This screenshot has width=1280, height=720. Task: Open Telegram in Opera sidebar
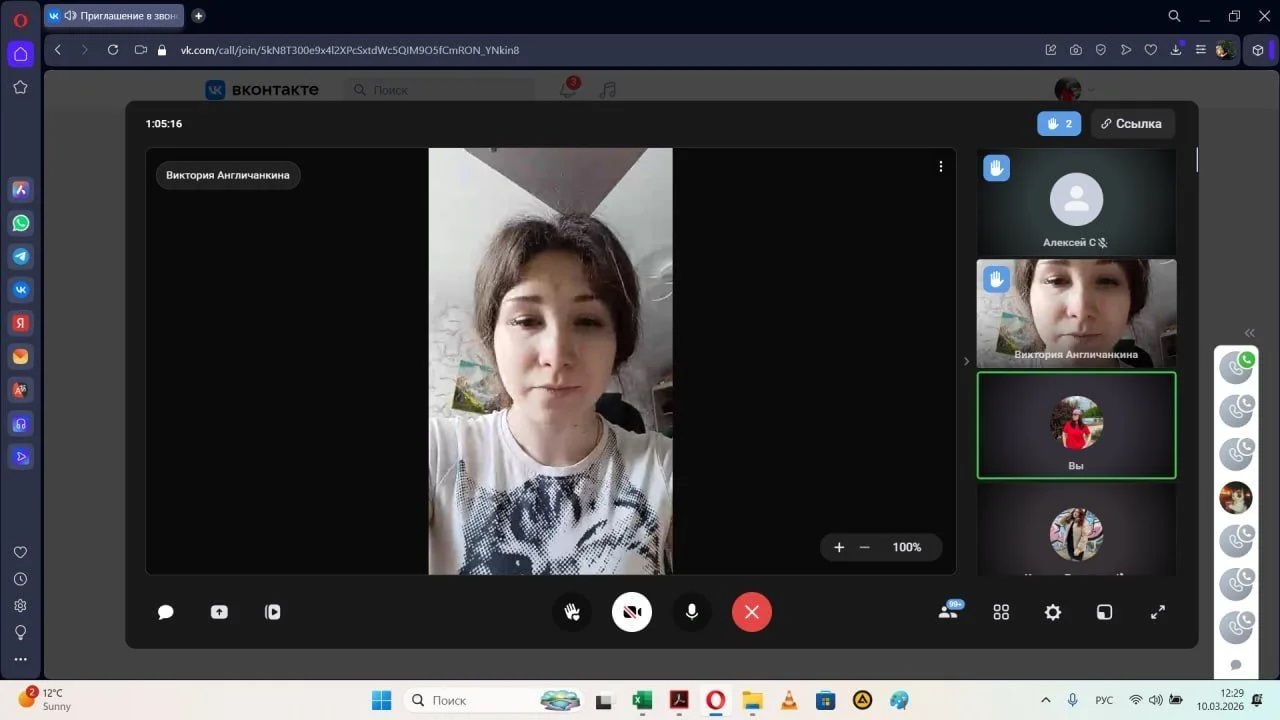(20, 257)
